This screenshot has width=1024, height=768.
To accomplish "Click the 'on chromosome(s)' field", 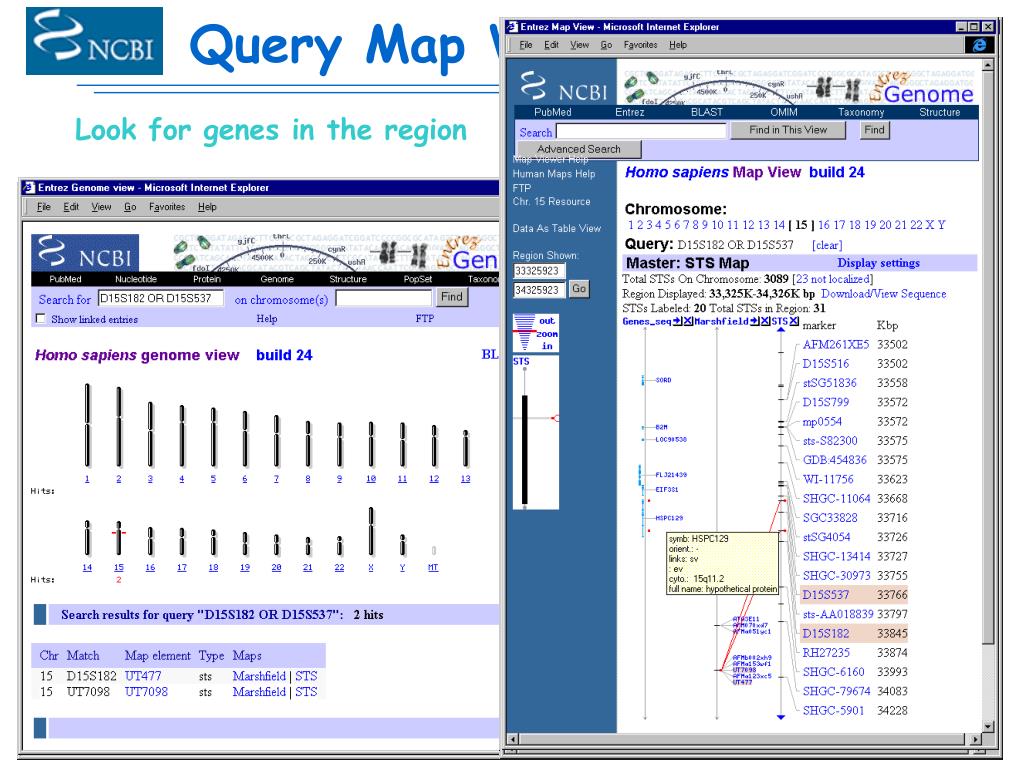I will [384, 298].
